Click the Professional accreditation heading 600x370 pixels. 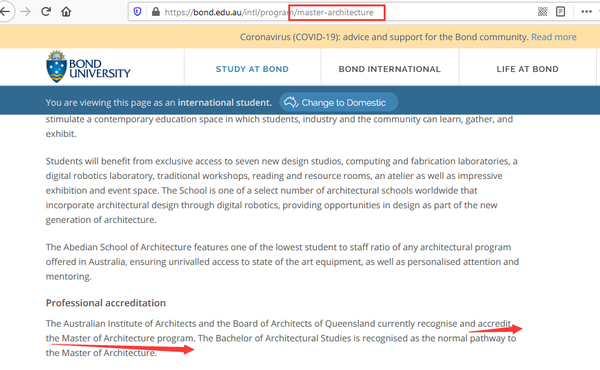[x=106, y=303]
